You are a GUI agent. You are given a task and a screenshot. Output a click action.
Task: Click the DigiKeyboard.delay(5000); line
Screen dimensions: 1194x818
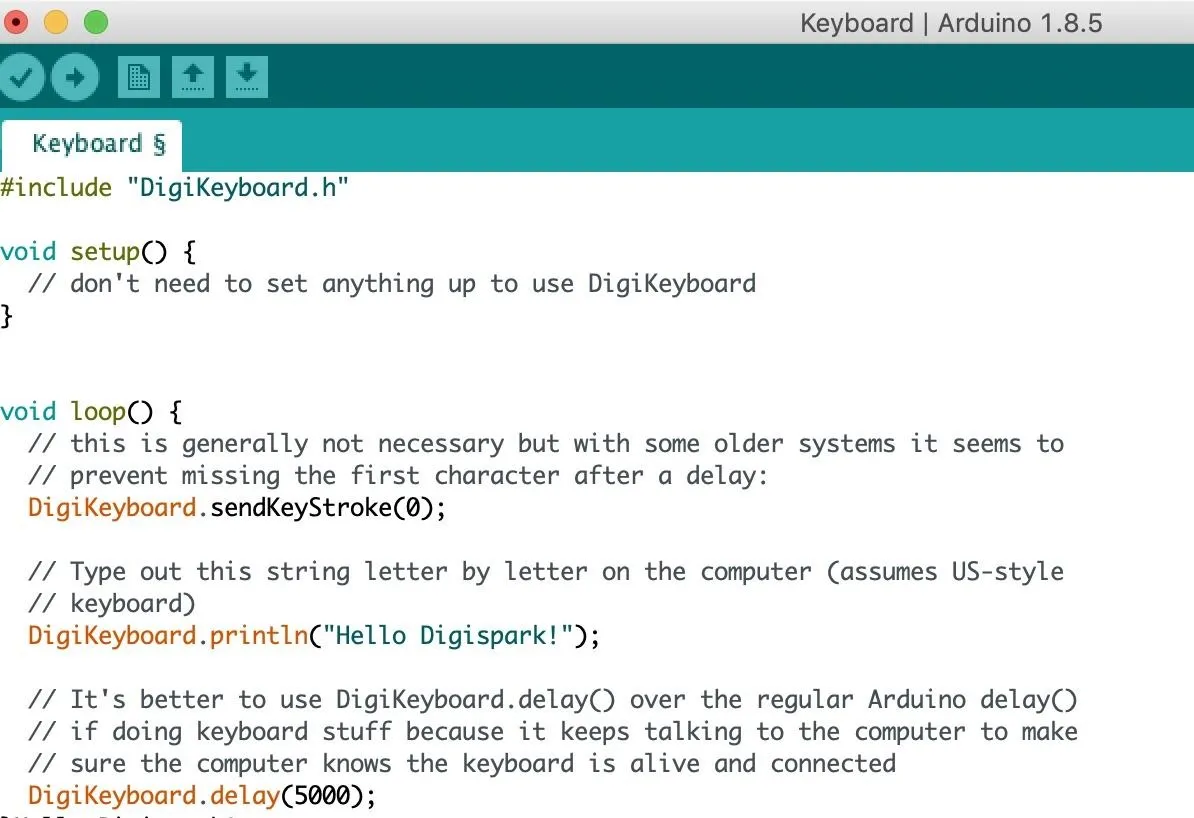202,795
